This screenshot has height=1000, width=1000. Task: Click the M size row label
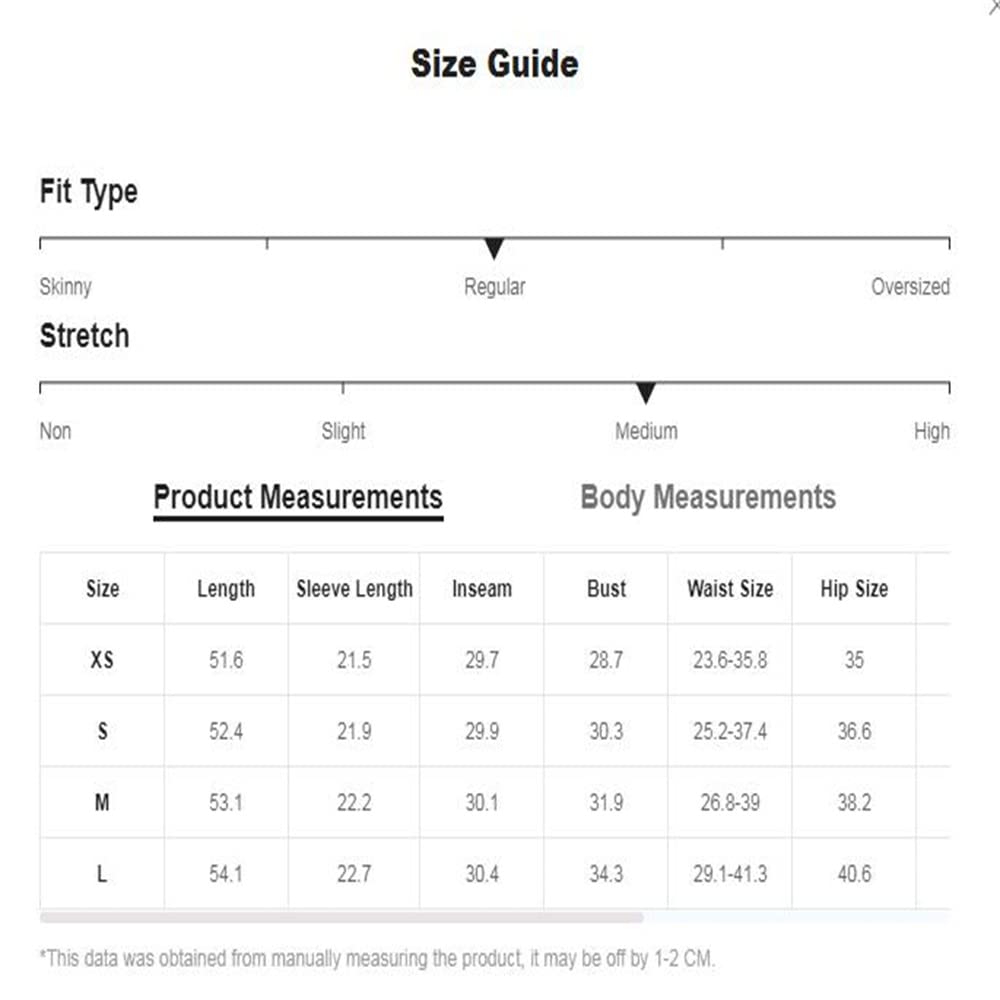pos(102,802)
